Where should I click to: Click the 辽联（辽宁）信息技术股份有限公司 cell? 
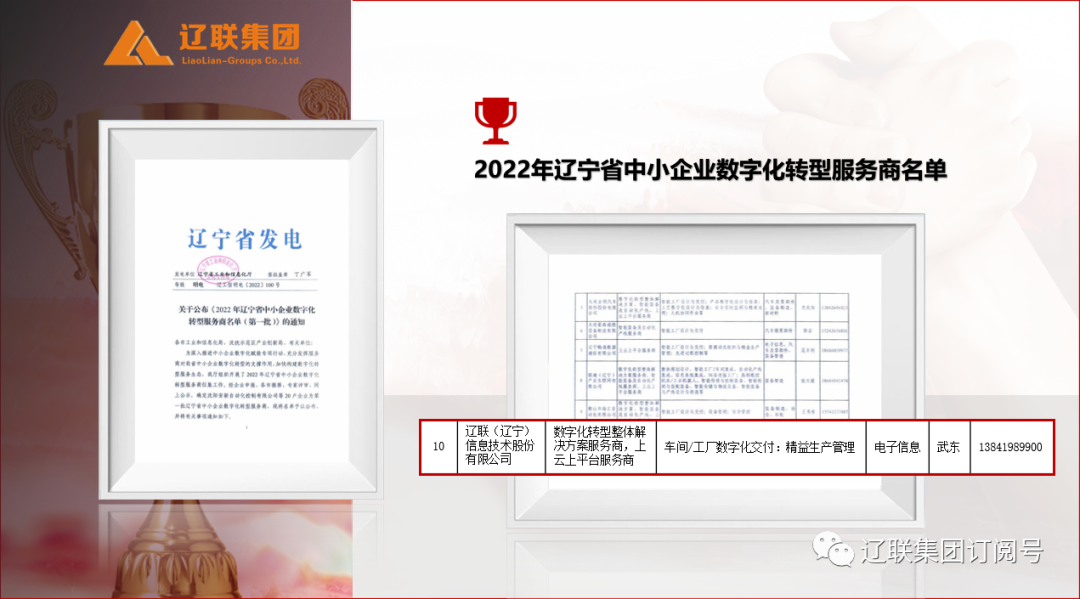[x=500, y=446]
